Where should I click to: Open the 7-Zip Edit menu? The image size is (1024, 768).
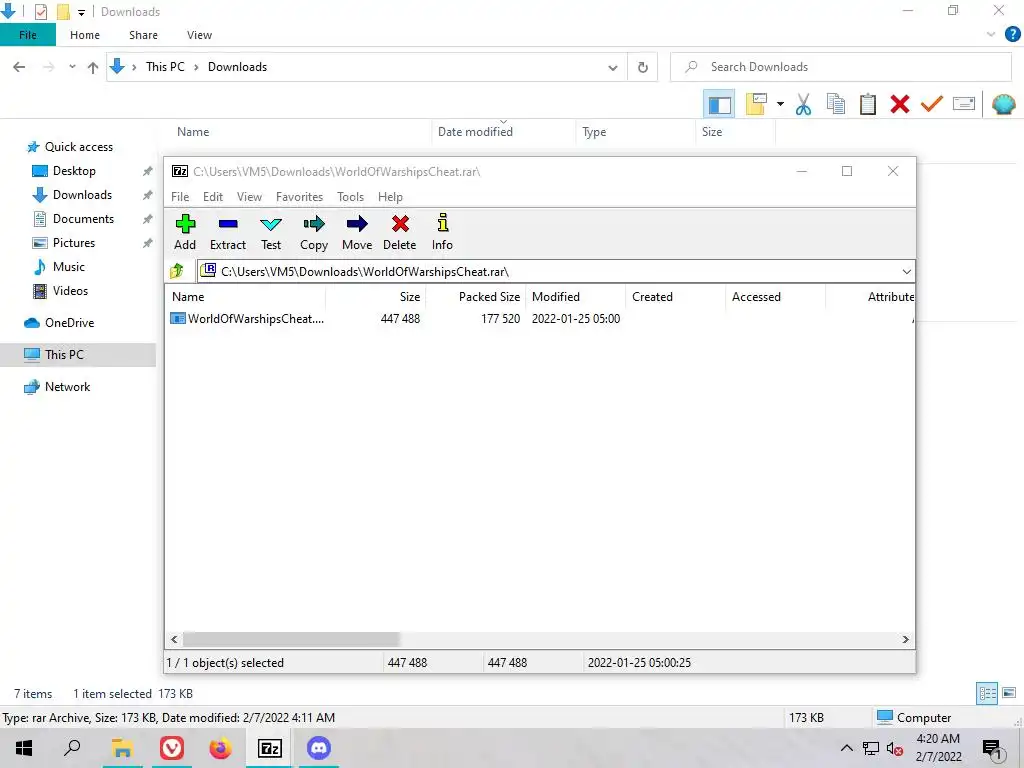[x=213, y=197]
